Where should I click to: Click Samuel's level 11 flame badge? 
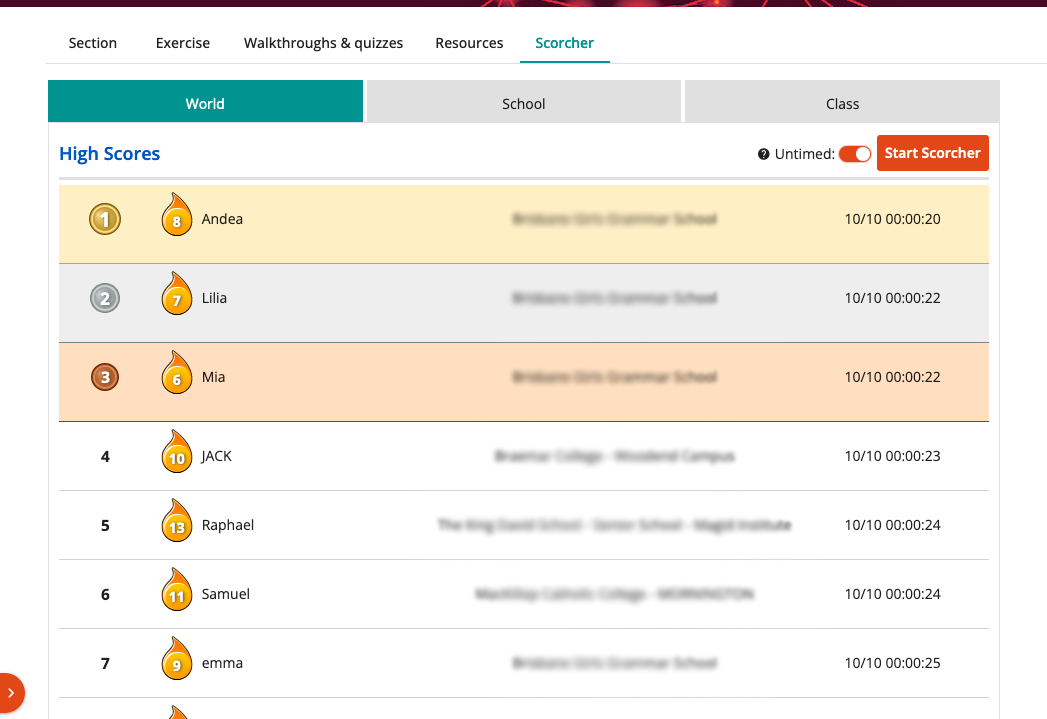point(176,589)
